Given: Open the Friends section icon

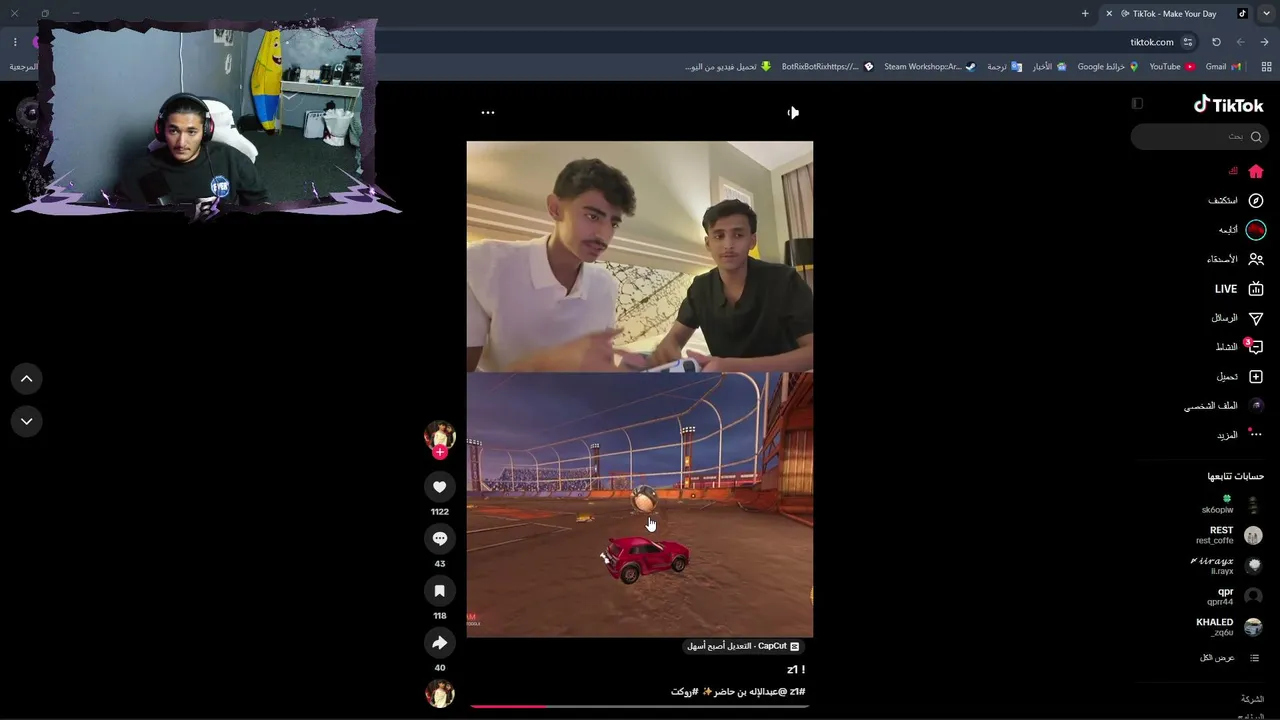Looking at the screenshot, I should click(1256, 259).
